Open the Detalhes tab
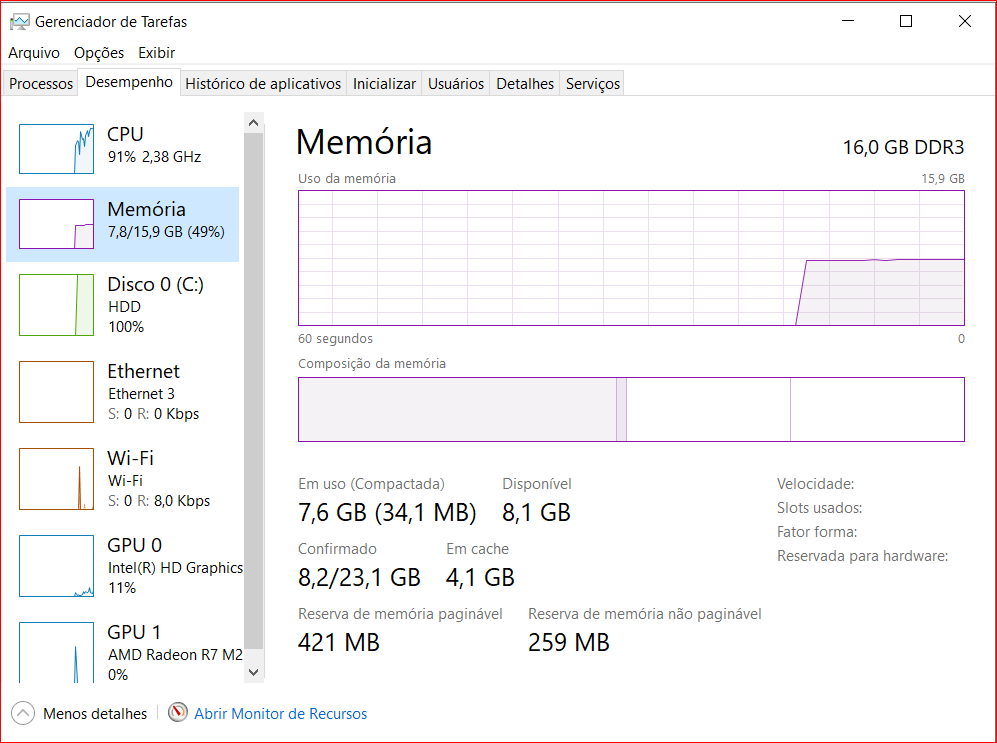This screenshot has height=743, width=997. 525,84
